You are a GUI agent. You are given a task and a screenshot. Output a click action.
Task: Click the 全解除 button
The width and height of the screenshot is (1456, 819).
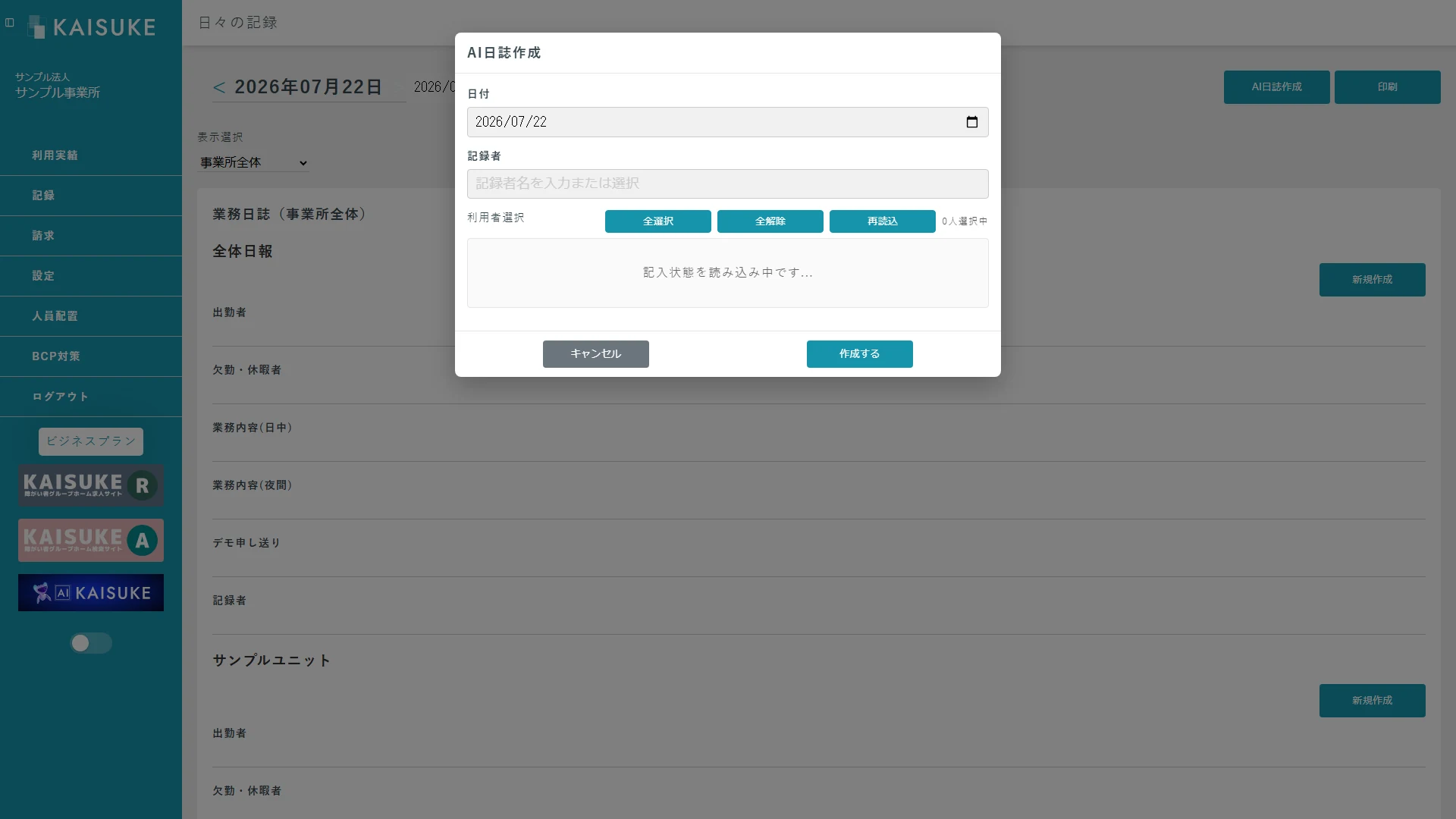[x=770, y=221]
